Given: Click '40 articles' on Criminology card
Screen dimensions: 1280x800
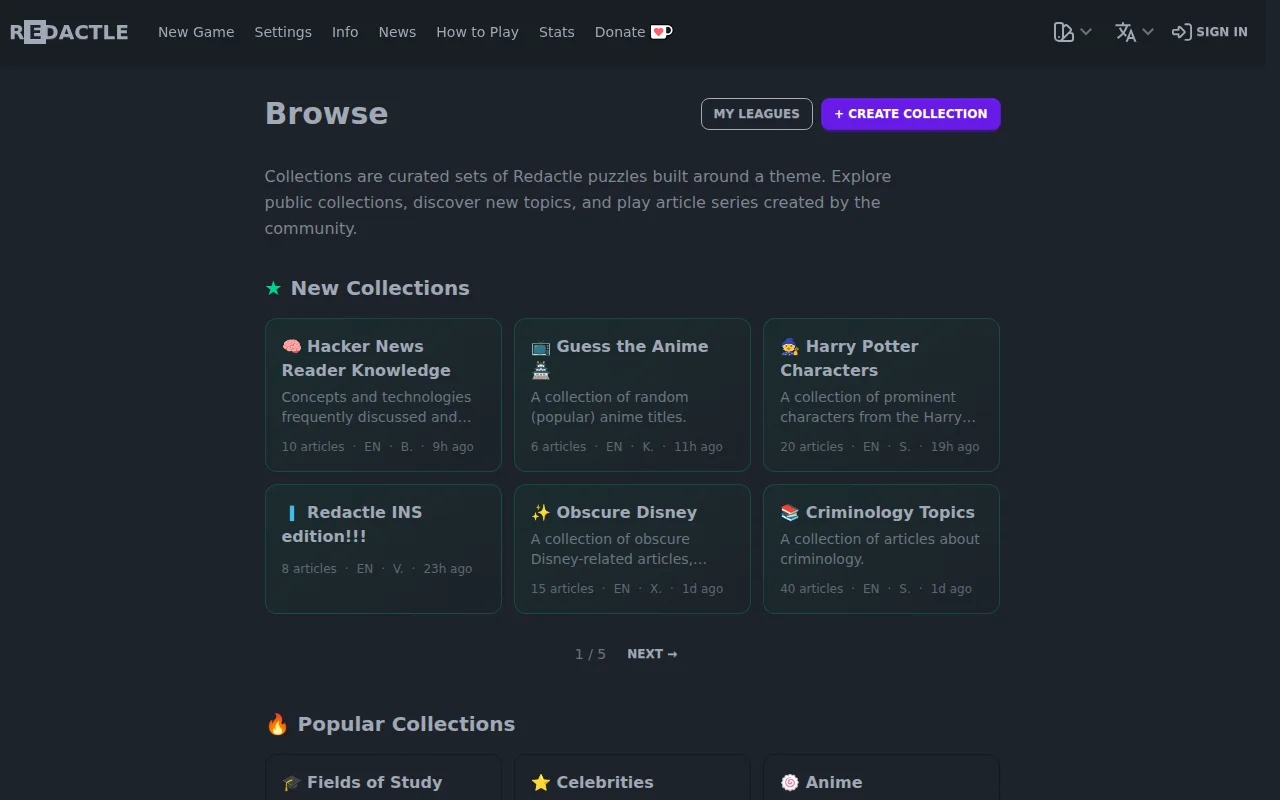Looking at the screenshot, I should point(812,589).
